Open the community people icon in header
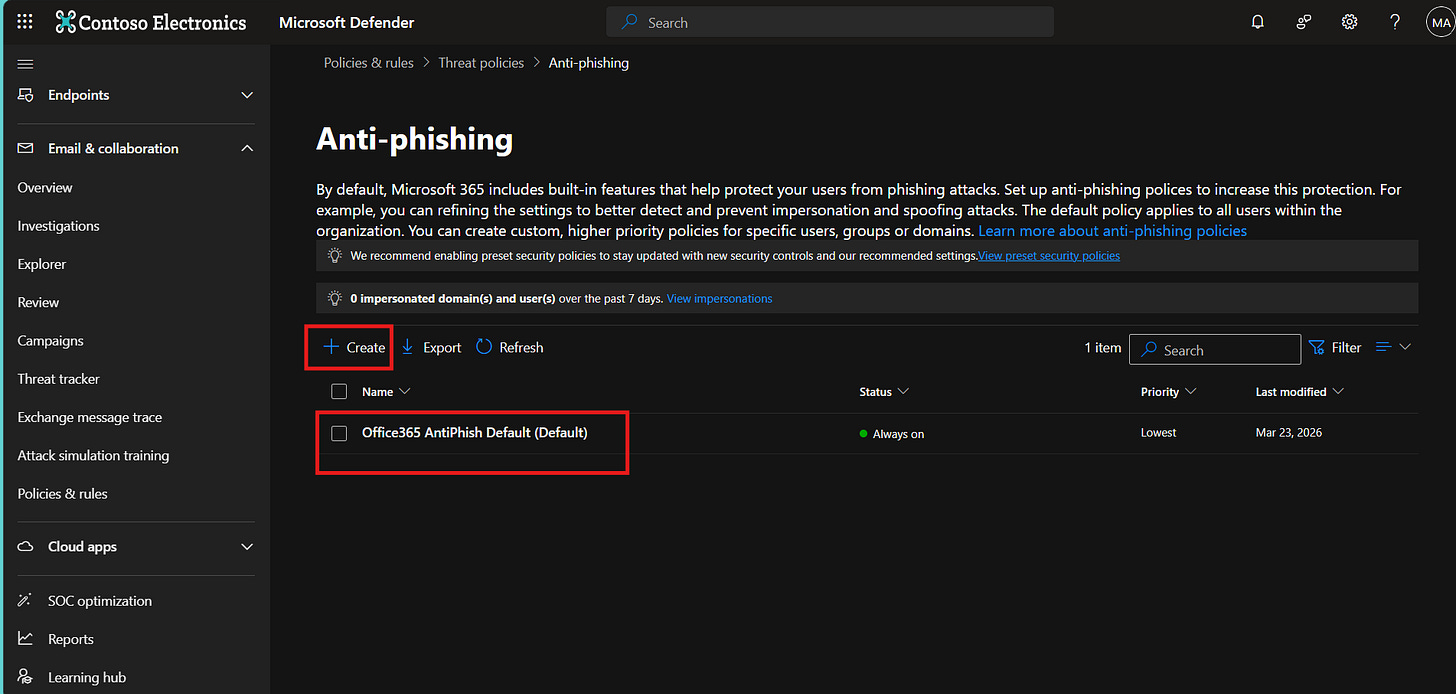1456x694 pixels. (x=1304, y=22)
